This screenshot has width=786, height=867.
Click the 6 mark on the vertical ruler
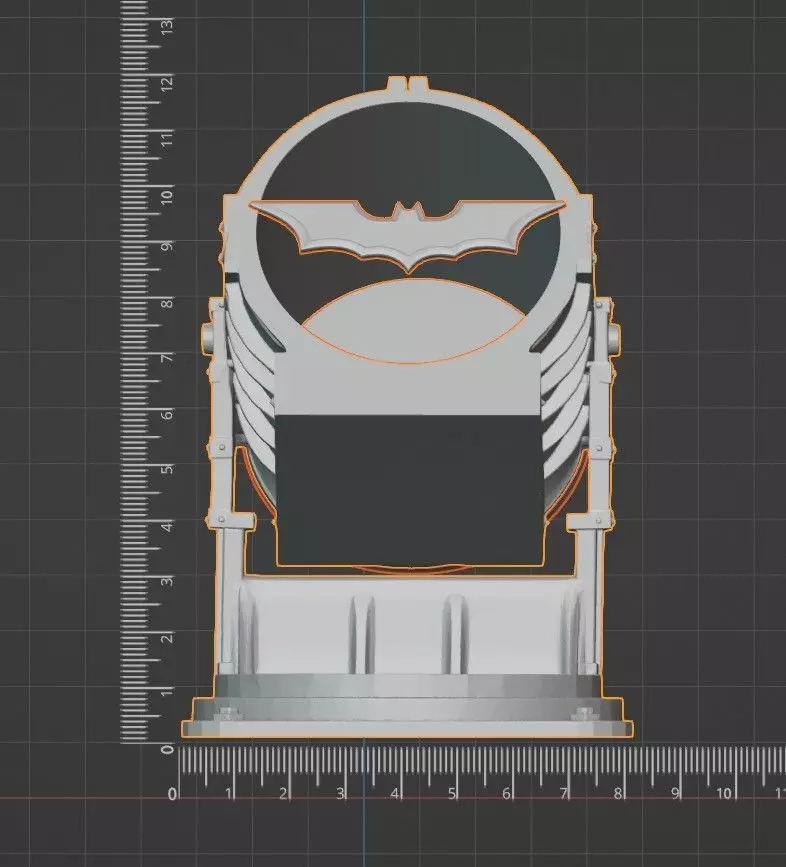(x=167, y=414)
